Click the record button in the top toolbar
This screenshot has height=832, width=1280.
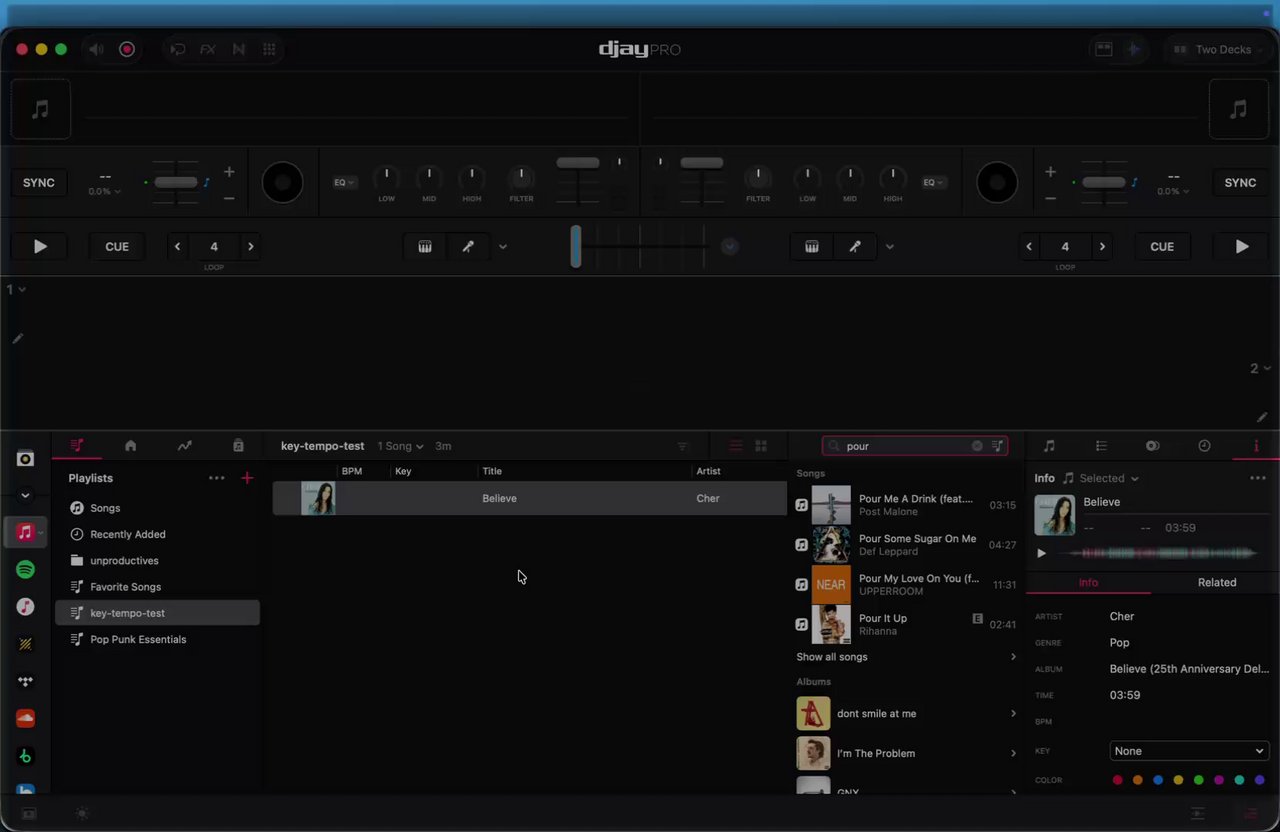[127, 49]
